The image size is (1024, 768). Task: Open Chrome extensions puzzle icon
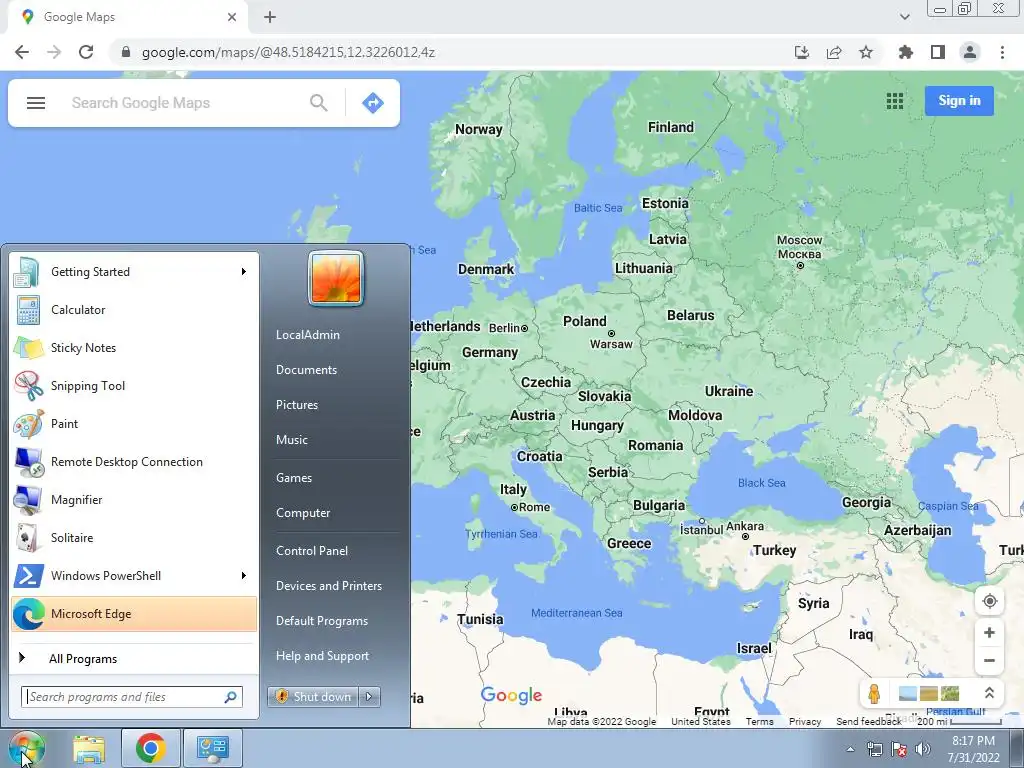coord(906,52)
